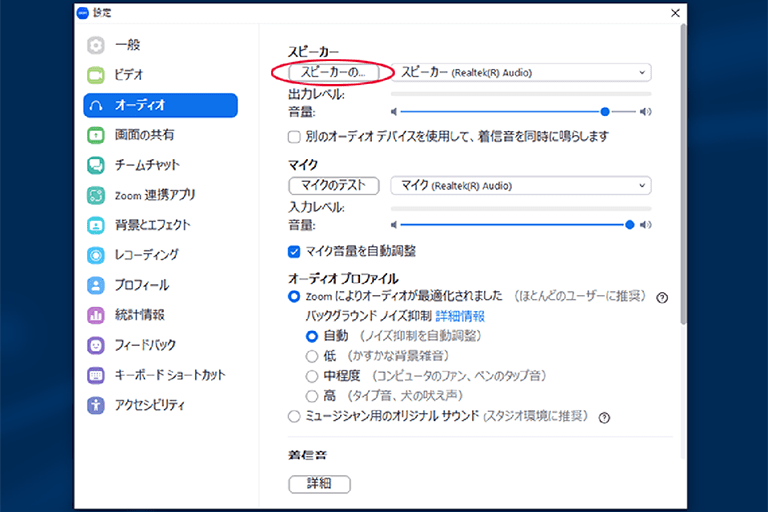The height and width of the screenshot is (512, 768).
Task: Click the Audio headphone icon in sidebar
Action: 96,105
